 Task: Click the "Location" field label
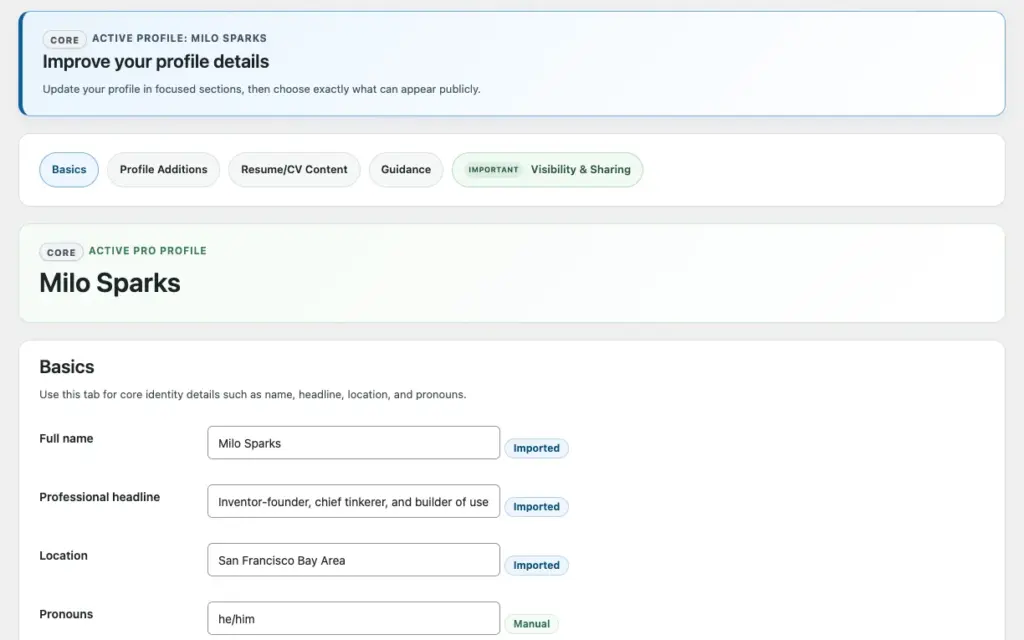63,556
